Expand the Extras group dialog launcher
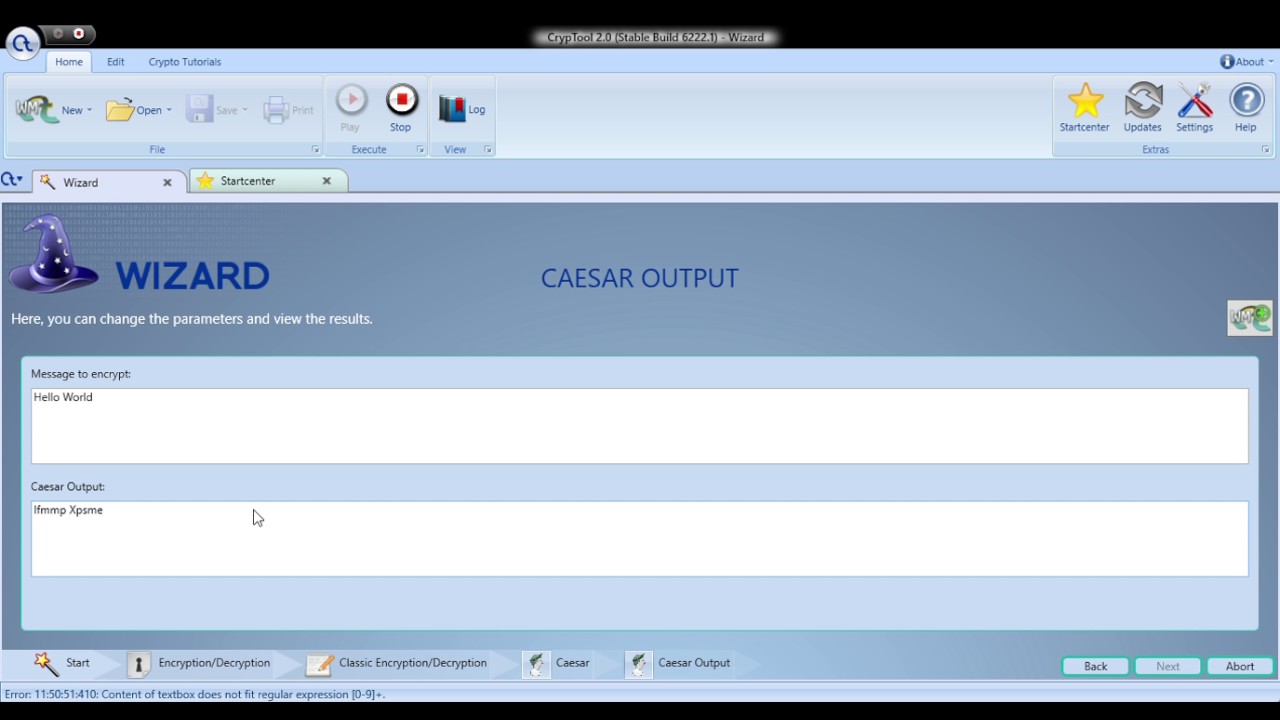The width and height of the screenshot is (1280, 720). pos(1265,150)
